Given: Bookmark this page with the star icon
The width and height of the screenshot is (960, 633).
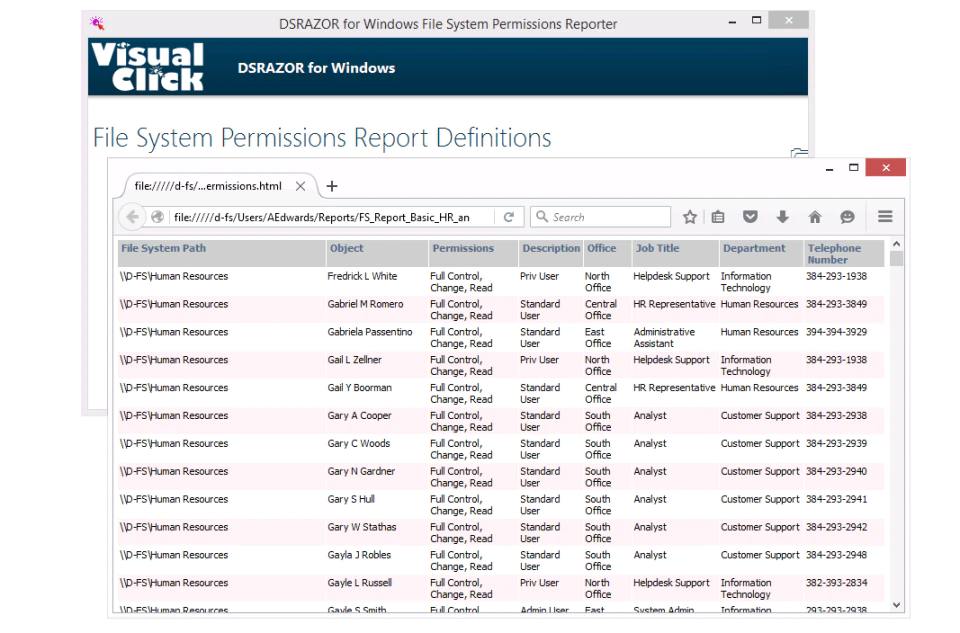Looking at the screenshot, I should pyautogui.click(x=690, y=217).
